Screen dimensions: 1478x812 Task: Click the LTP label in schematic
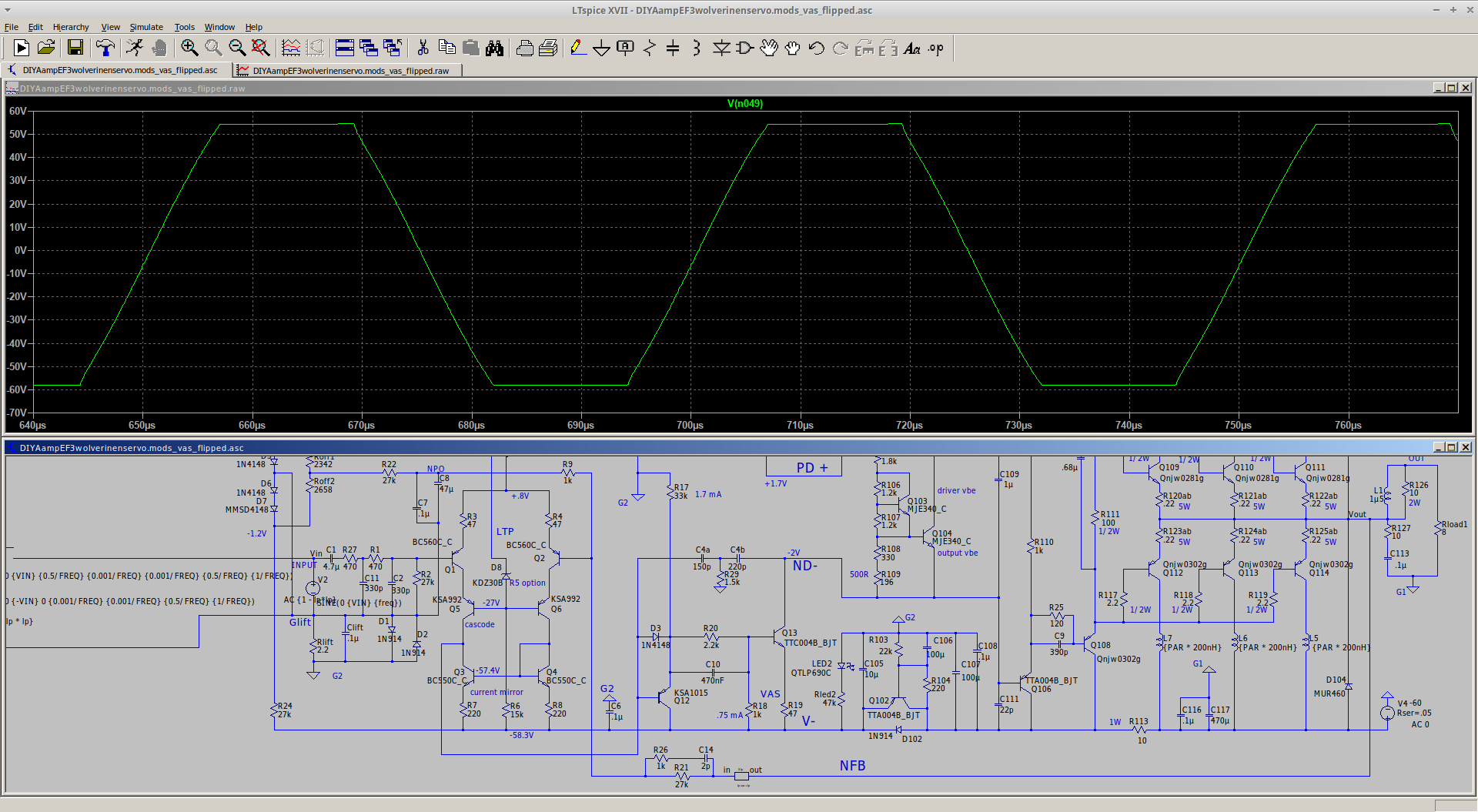505,531
